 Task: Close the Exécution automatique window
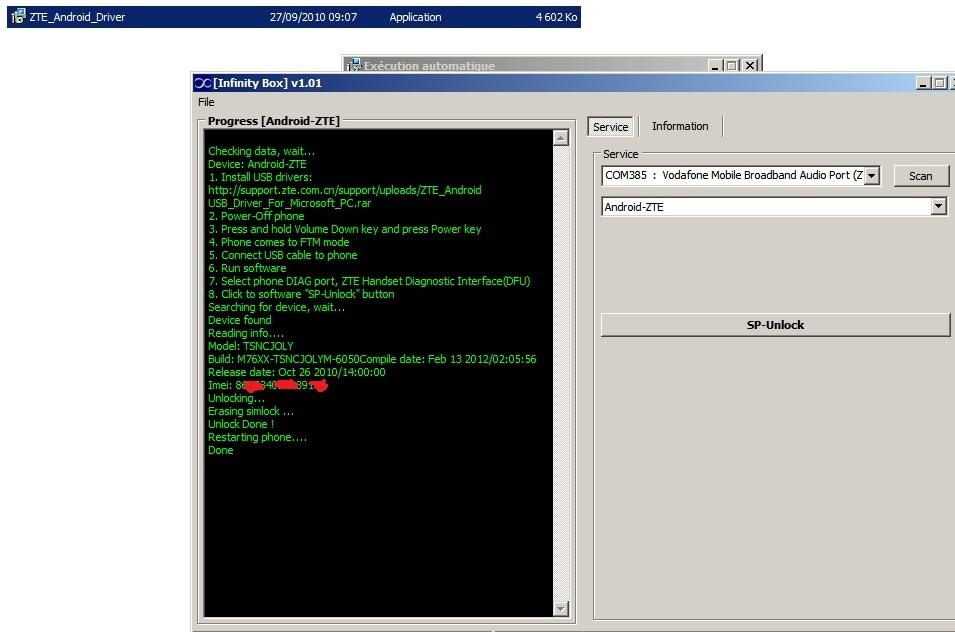click(x=751, y=66)
